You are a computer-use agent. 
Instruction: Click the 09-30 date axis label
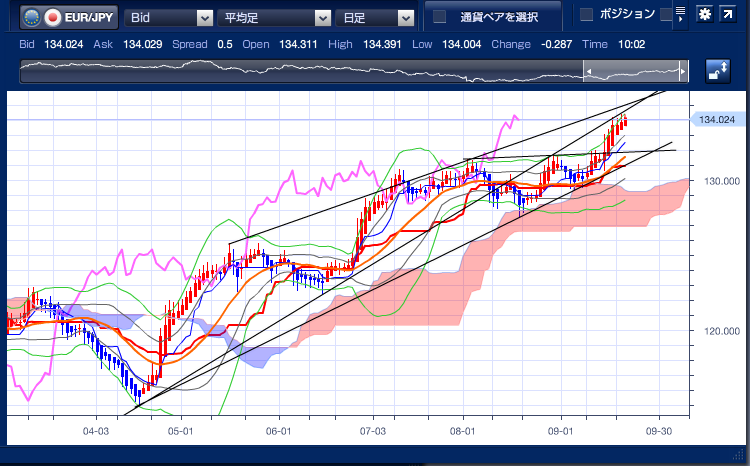click(659, 431)
